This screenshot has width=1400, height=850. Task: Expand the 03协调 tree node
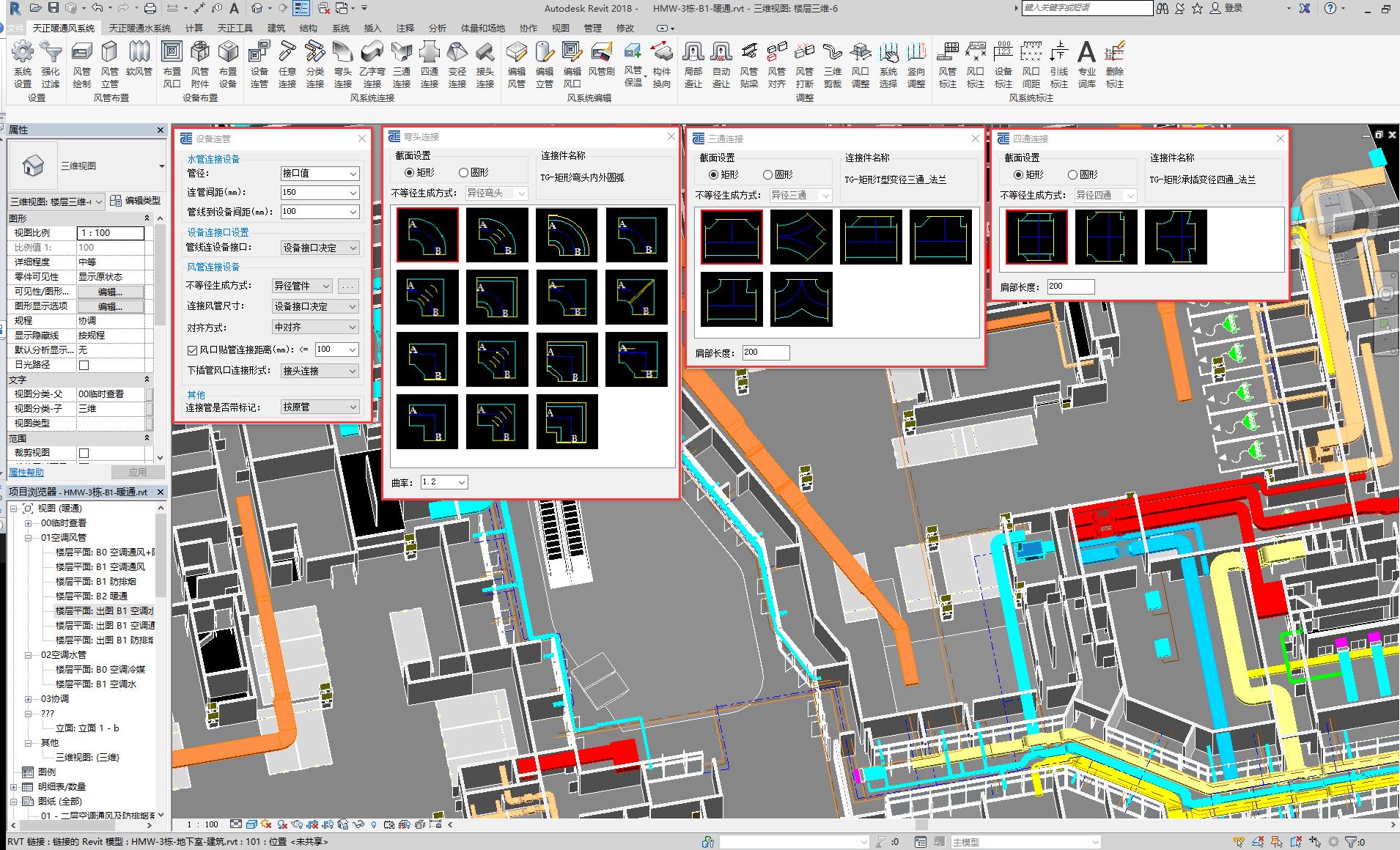pyautogui.click(x=29, y=699)
